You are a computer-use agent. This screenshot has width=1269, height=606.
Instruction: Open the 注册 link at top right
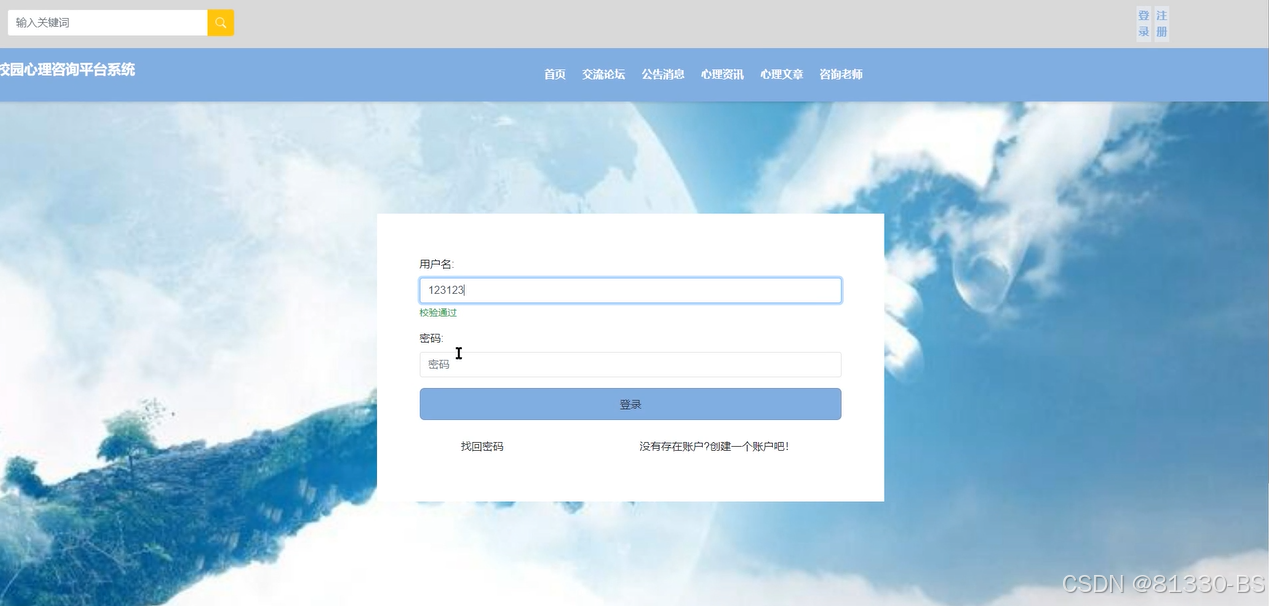pos(1161,24)
